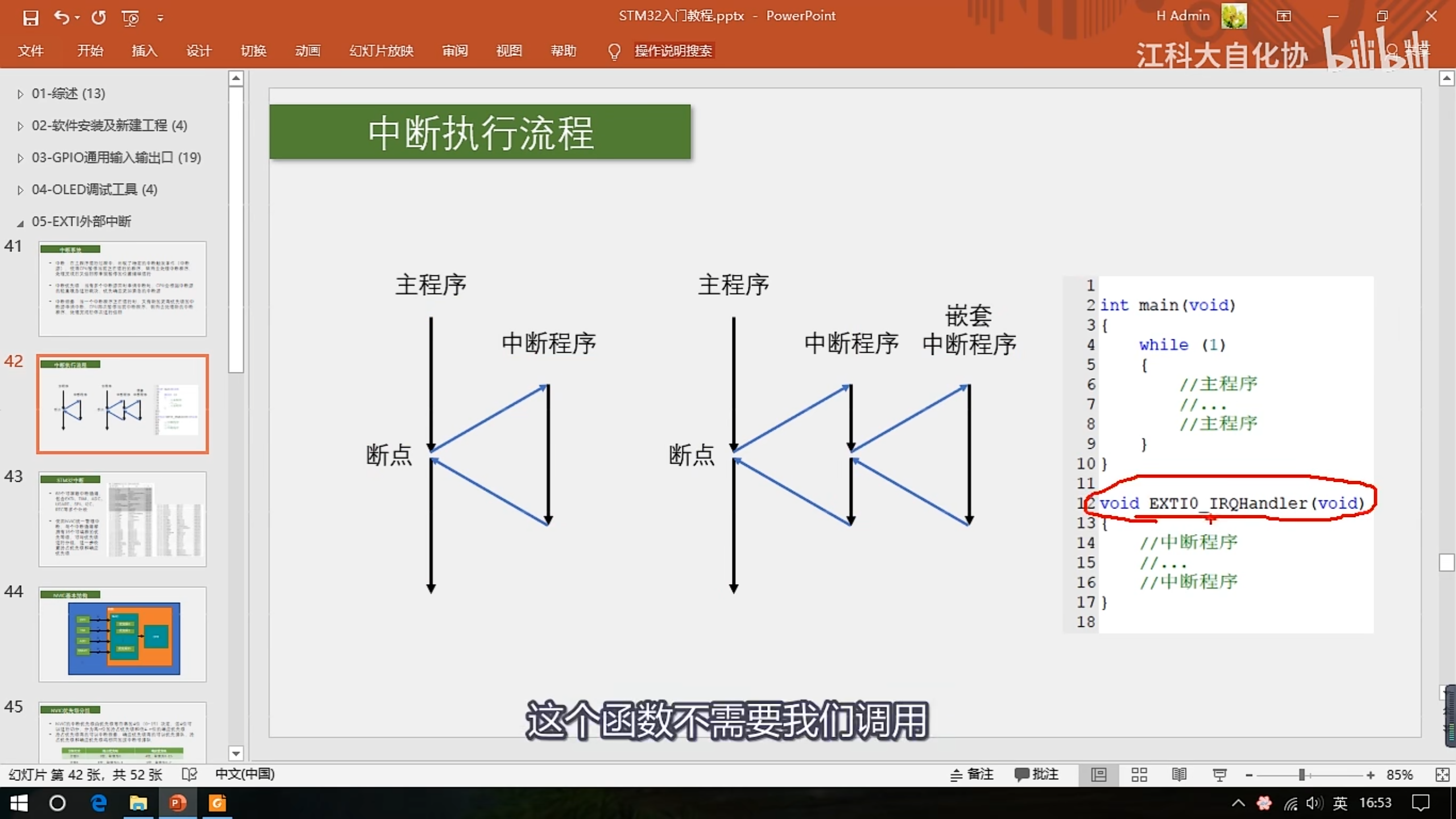
Task: Select slide 44 thumbnail
Action: tap(122, 634)
